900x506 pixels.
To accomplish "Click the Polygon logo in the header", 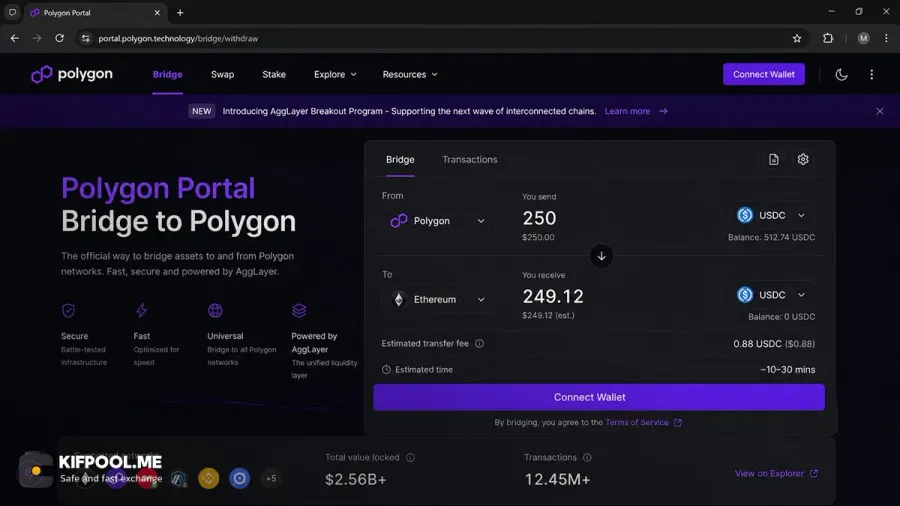I will tap(72, 74).
